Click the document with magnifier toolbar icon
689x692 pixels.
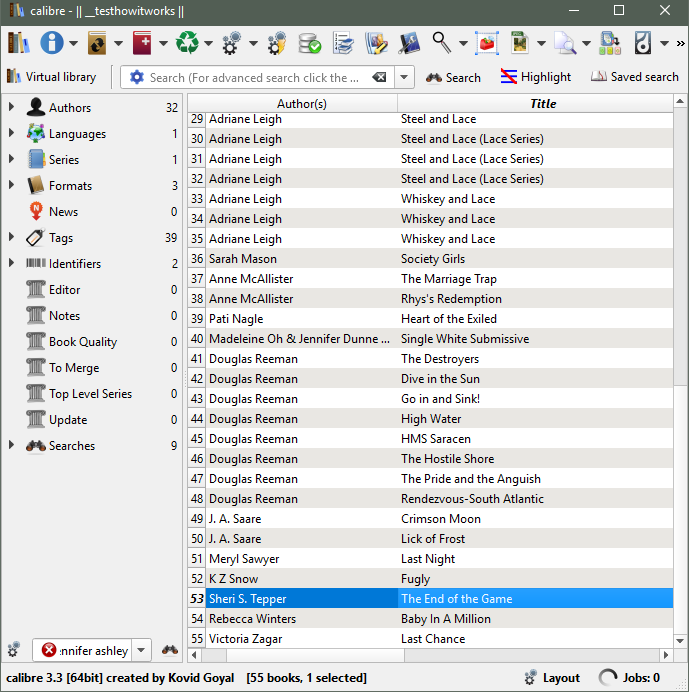tap(565, 43)
